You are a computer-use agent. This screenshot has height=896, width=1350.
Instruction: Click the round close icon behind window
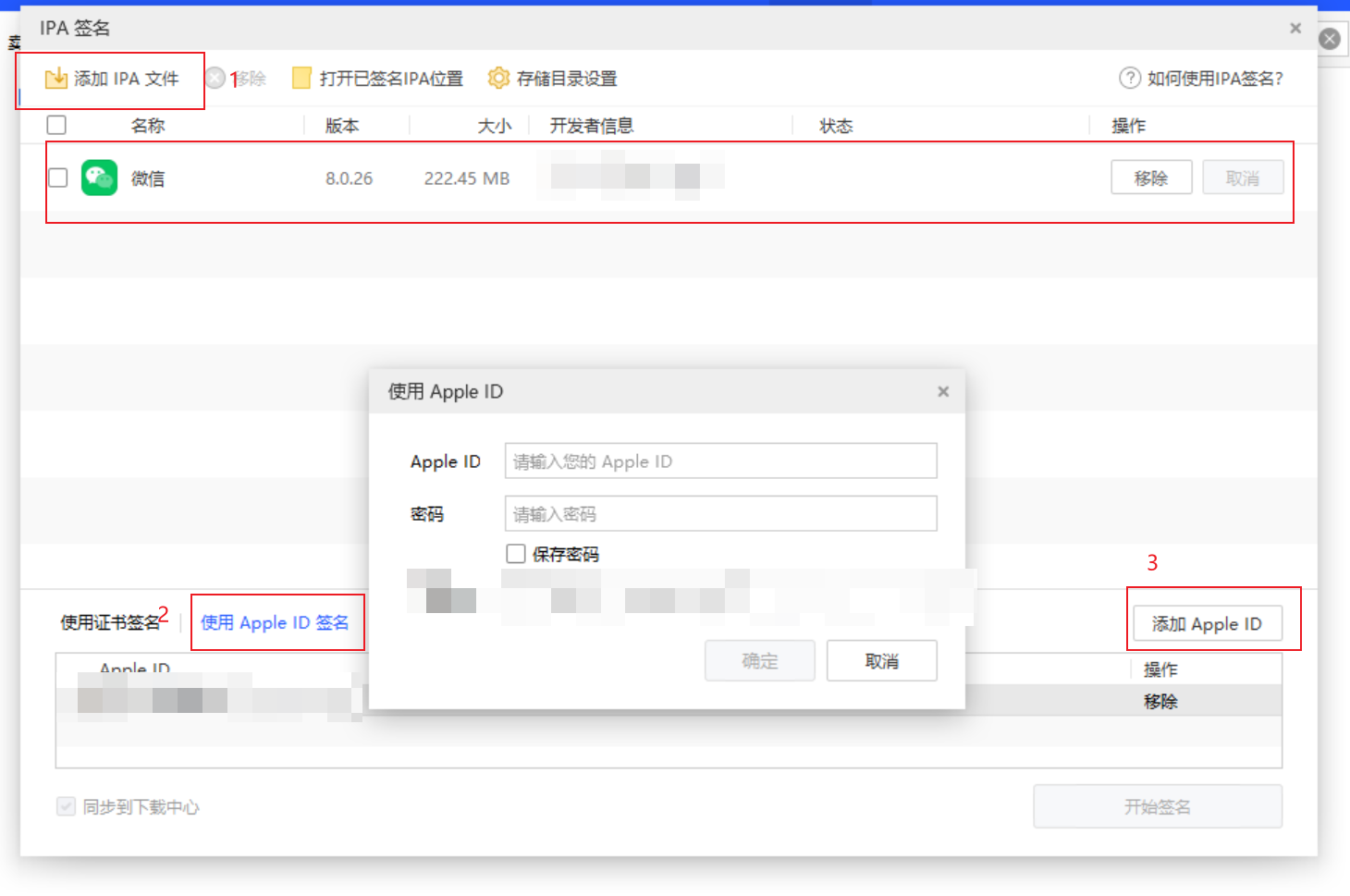(1330, 39)
